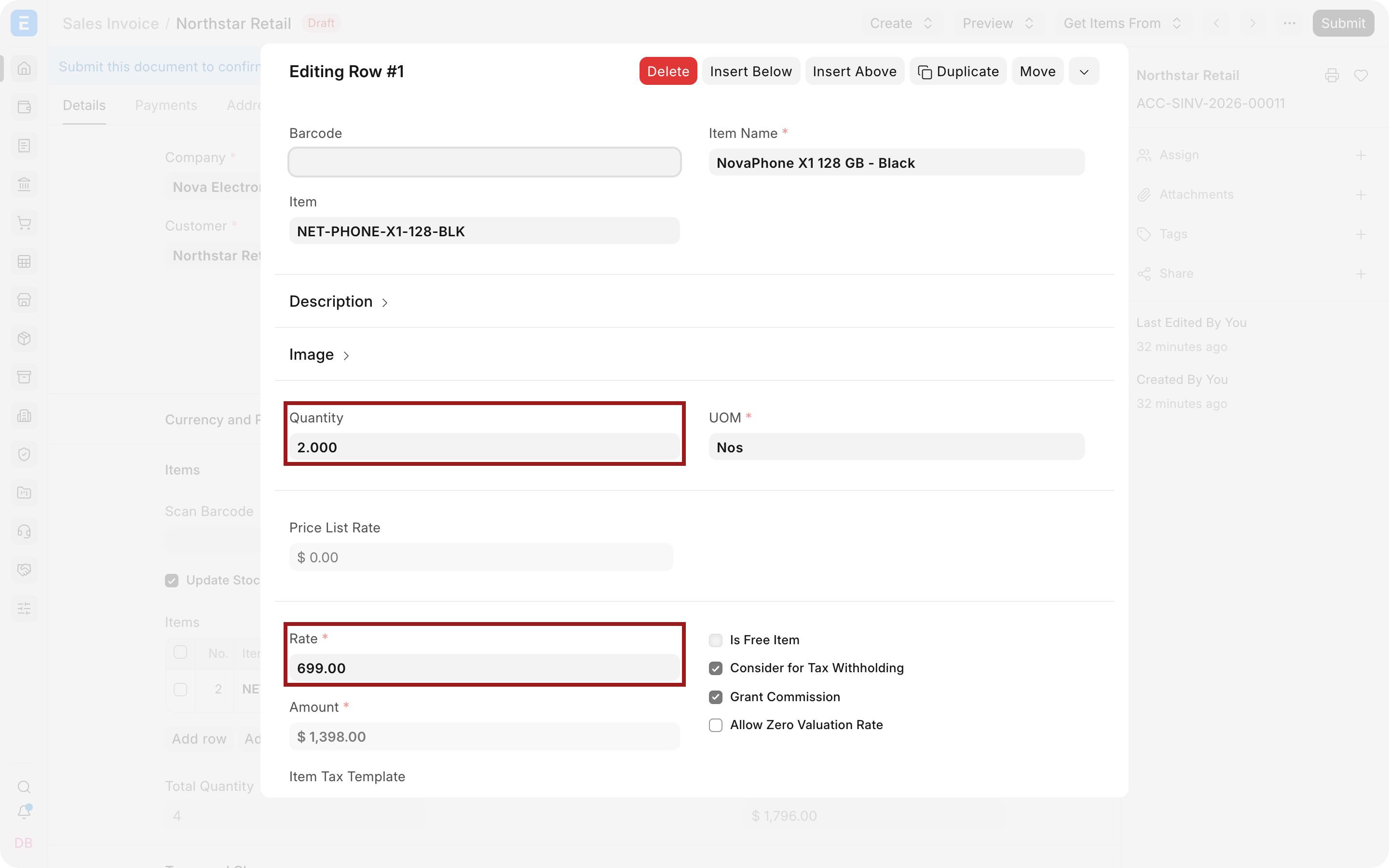Open notifications bell icon
Image resolution: width=1389 pixels, height=868 pixels.
(24, 812)
